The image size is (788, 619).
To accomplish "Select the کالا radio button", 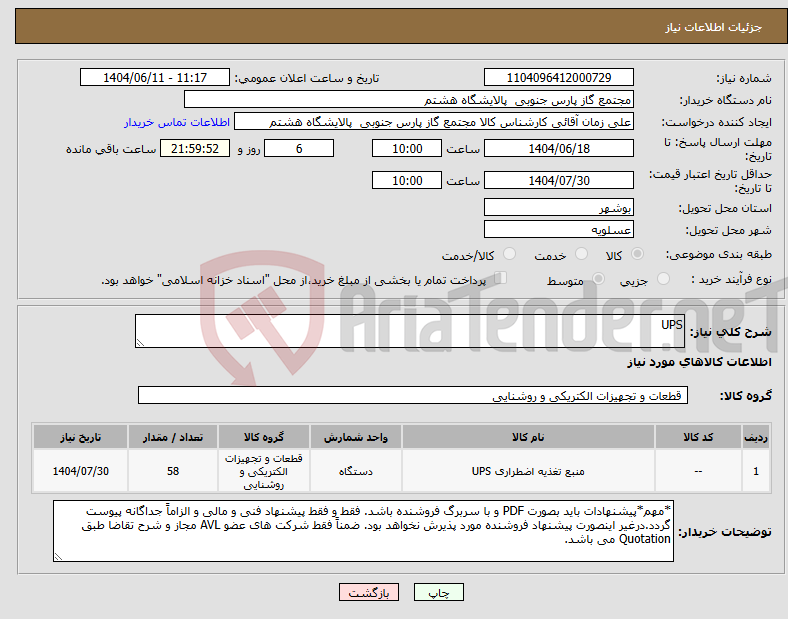I will (637, 254).
